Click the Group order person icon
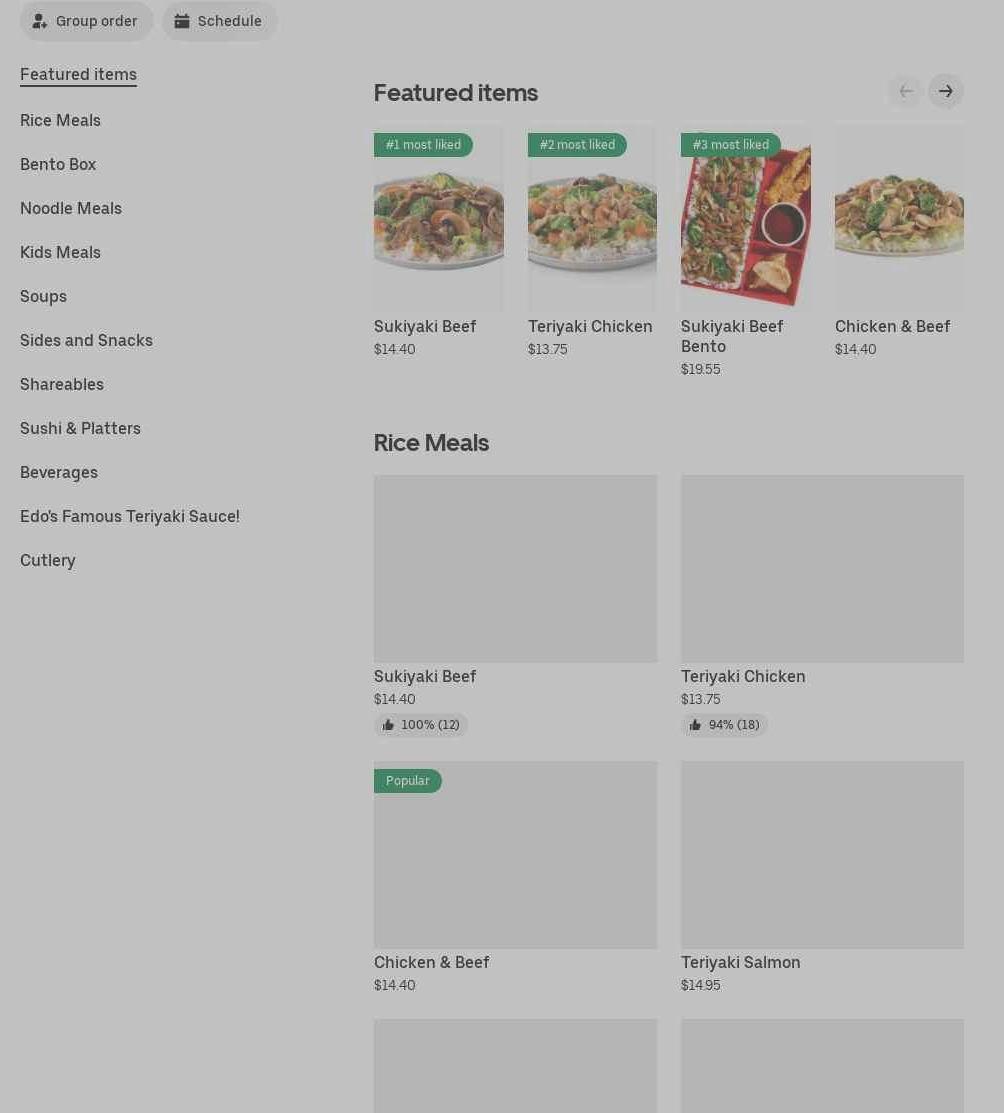The height and width of the screenshot is (1113, 1004). [40, 21]
